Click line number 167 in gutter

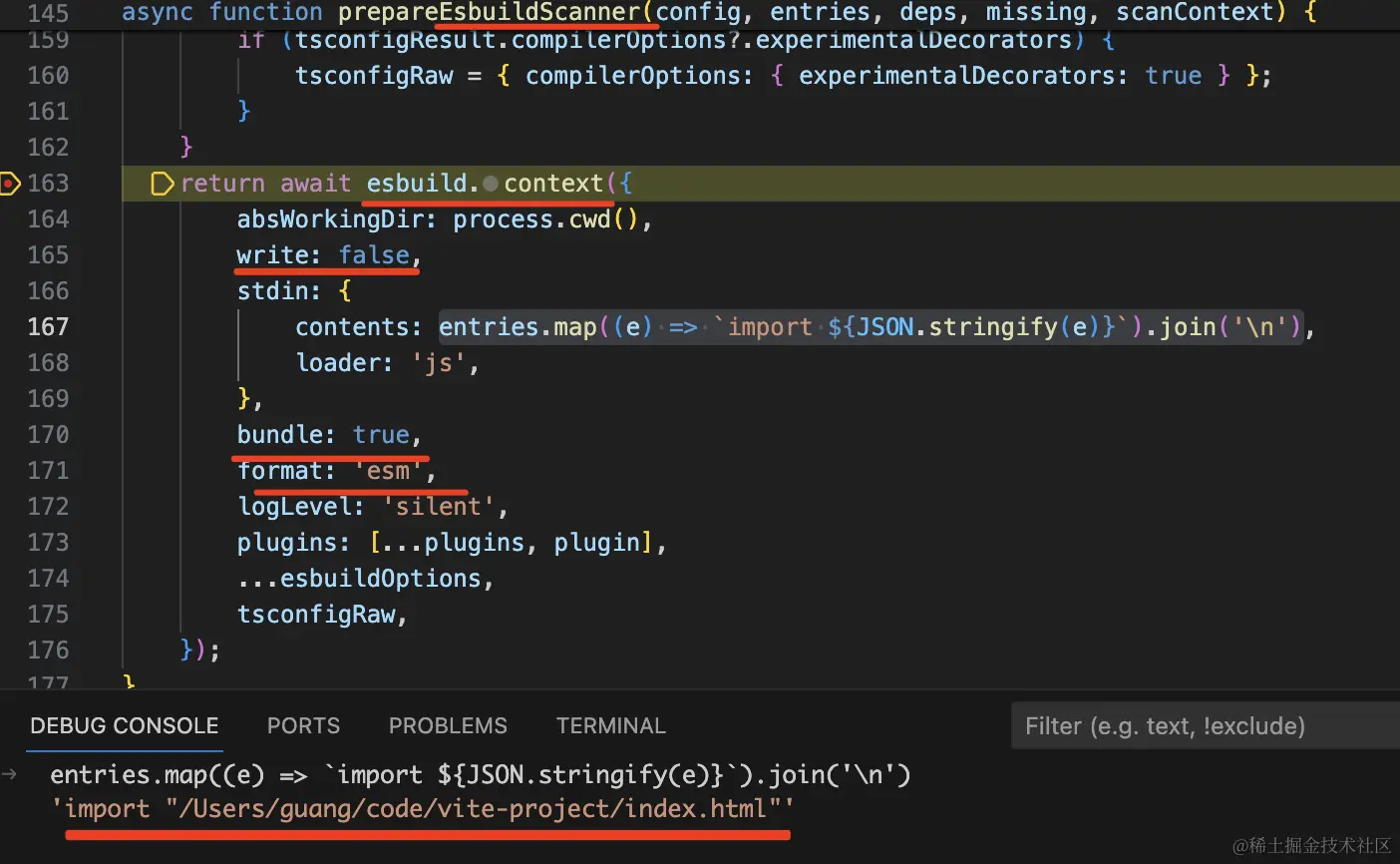coord(48,327)
